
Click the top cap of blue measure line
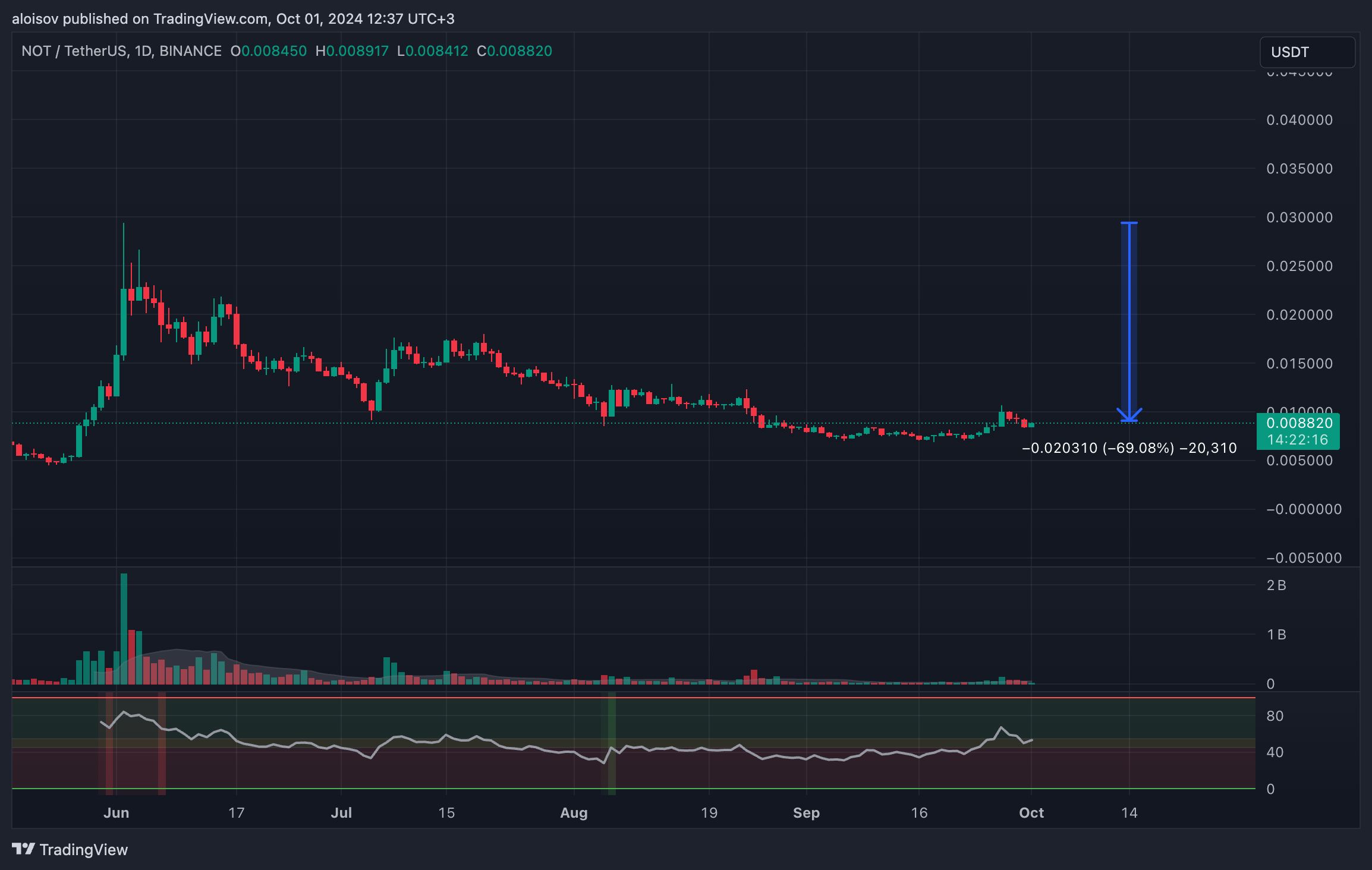(1129, 223)
